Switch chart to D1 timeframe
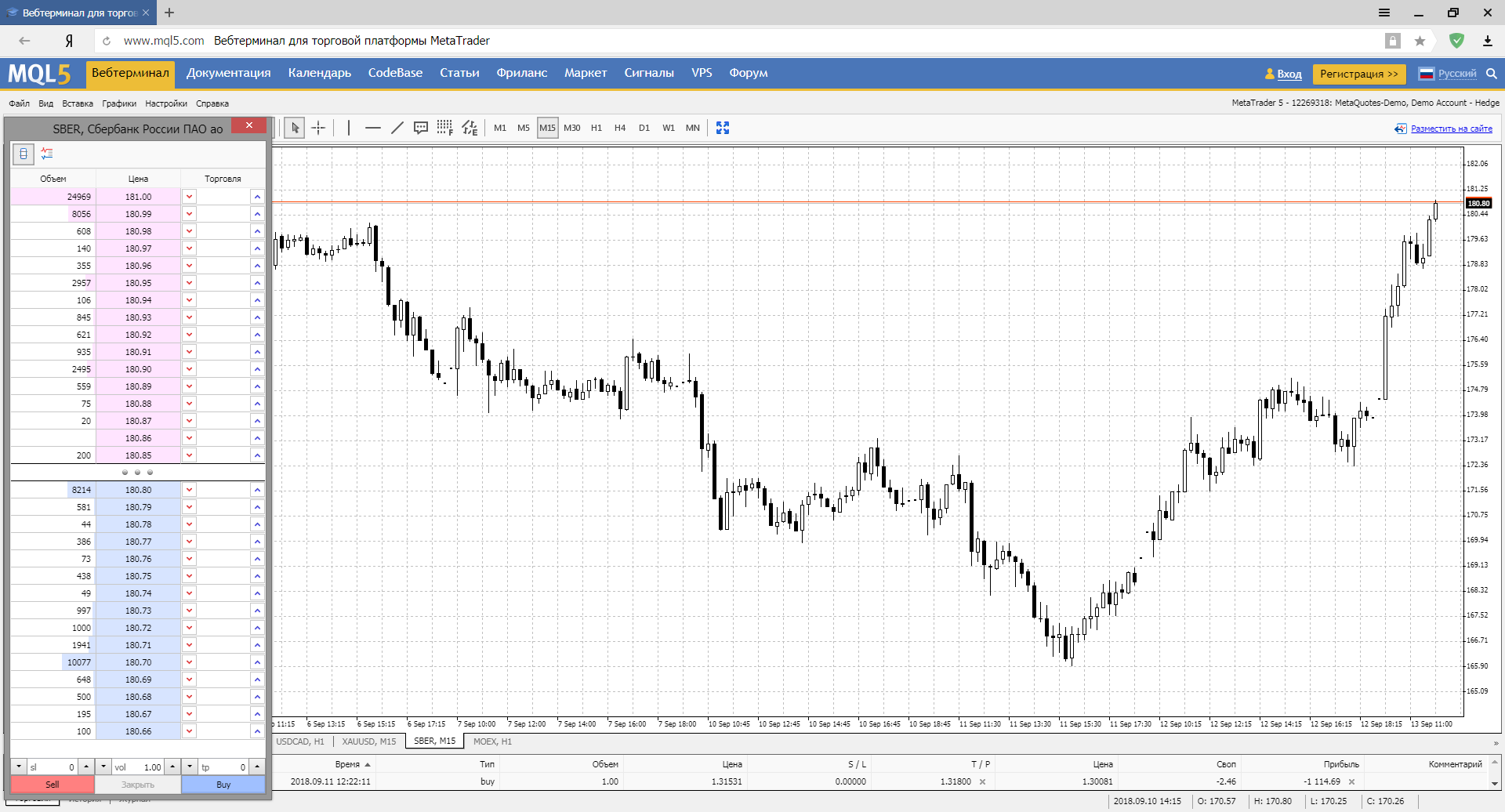The image size is (1505, 812). (x=644, y=128)
